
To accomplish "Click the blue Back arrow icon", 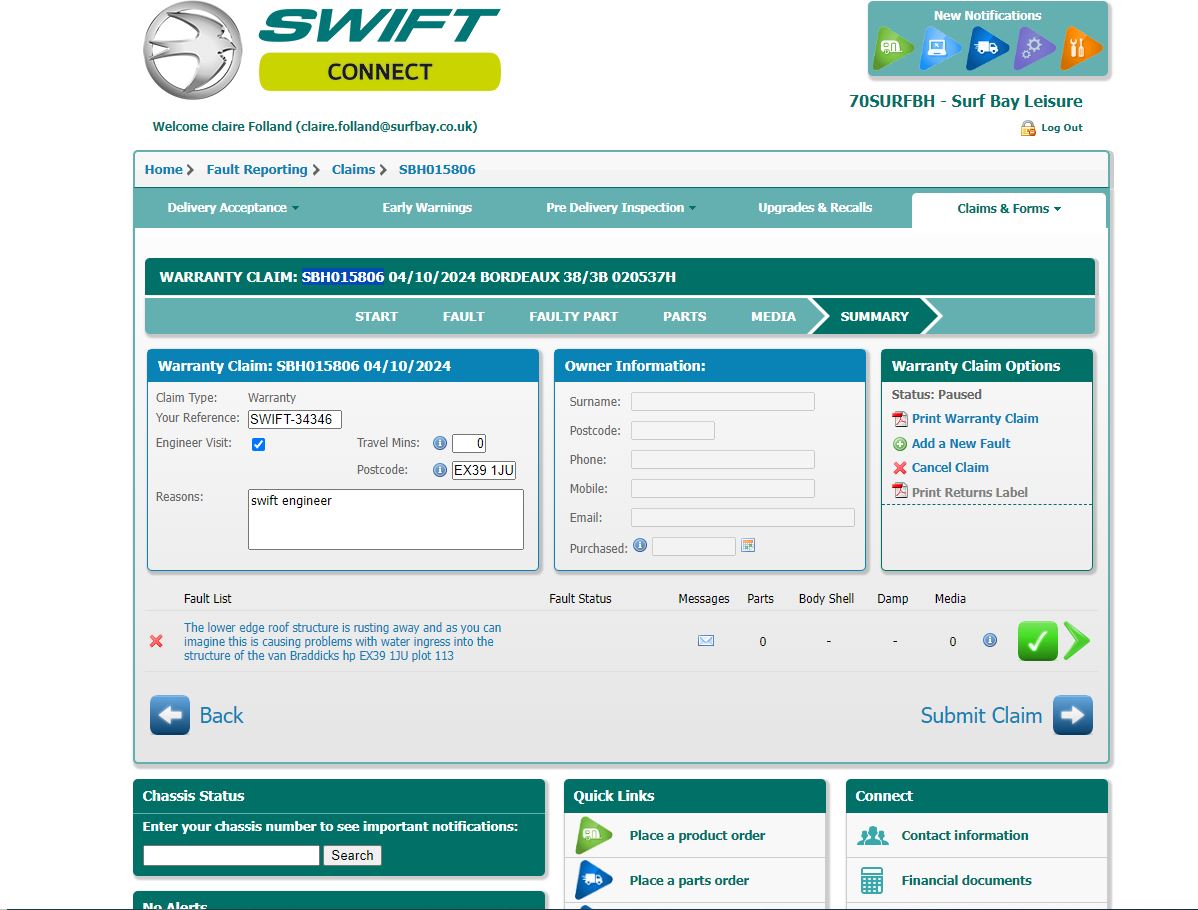I will pos(170,715).
